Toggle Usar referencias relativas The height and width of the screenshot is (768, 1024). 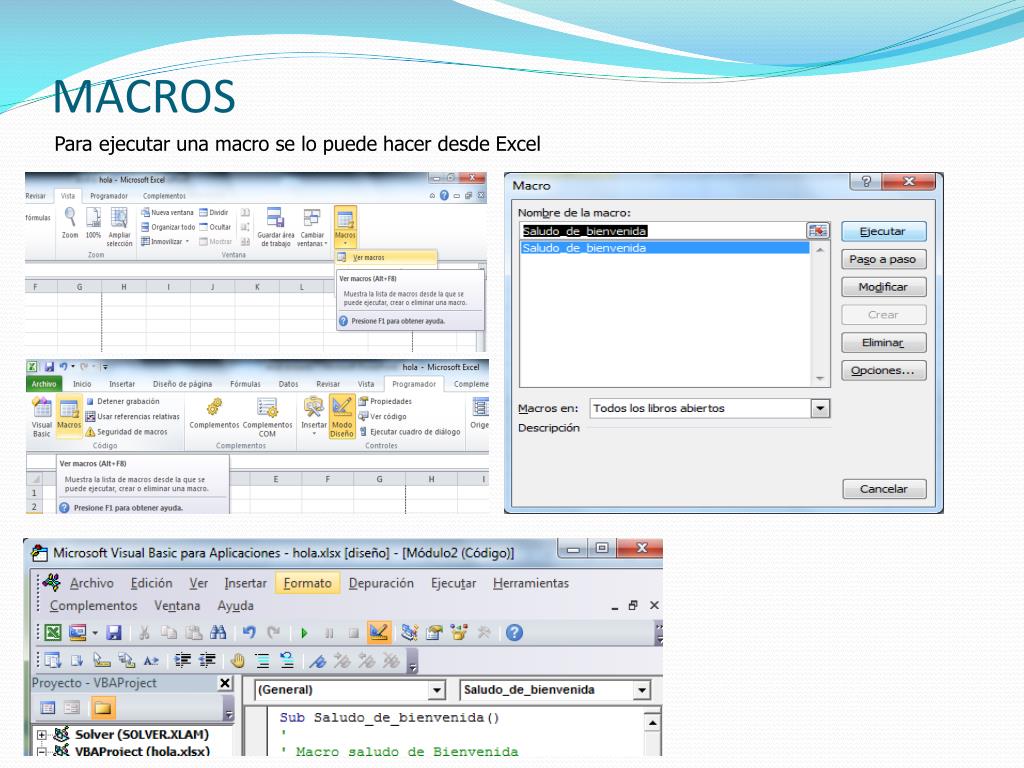click(133, 416)
